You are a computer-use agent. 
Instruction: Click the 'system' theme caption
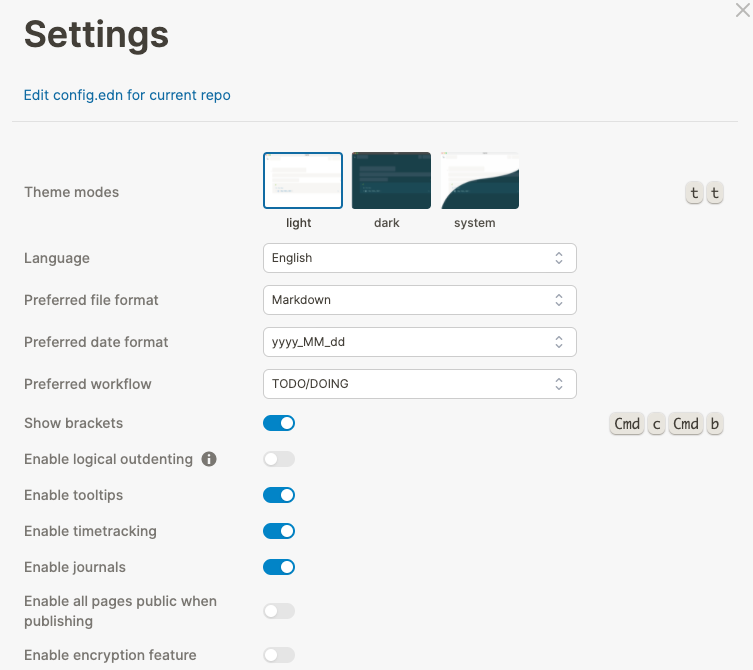click(x=475, y=223)
